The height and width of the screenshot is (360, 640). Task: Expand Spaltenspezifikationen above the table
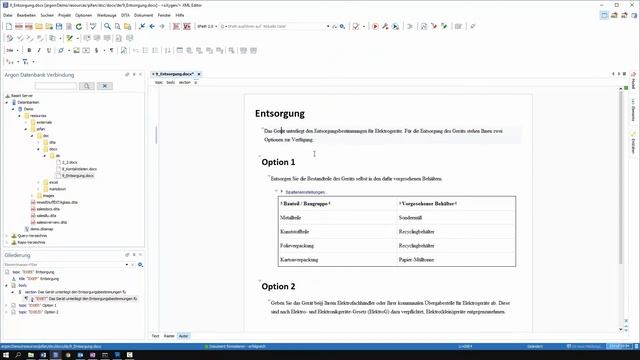click(x=282, y=191)
